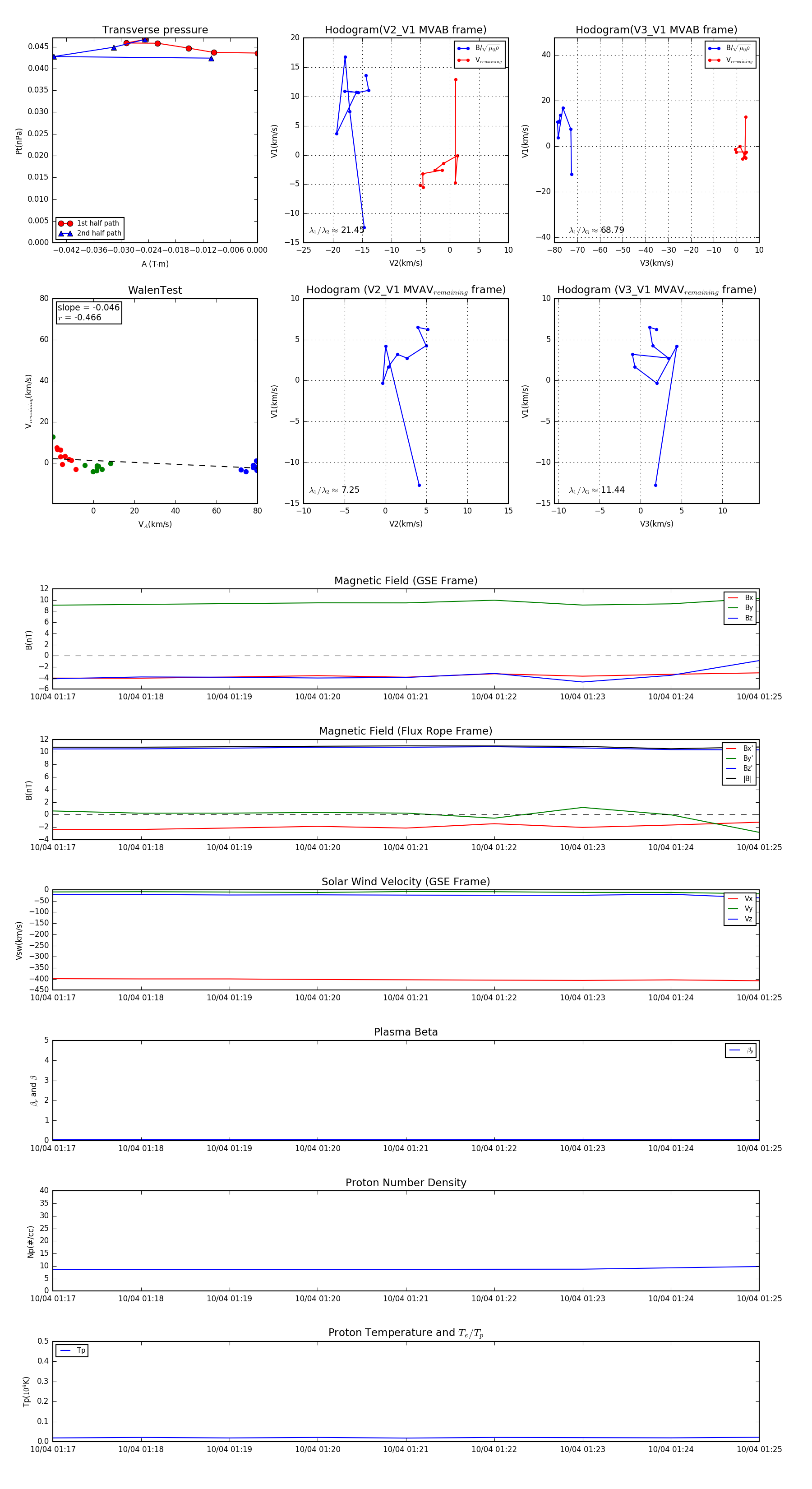Click the "Transverse pressure" plot title
This screenshot has height=1489, width=812.
click(x=155, y=30)
